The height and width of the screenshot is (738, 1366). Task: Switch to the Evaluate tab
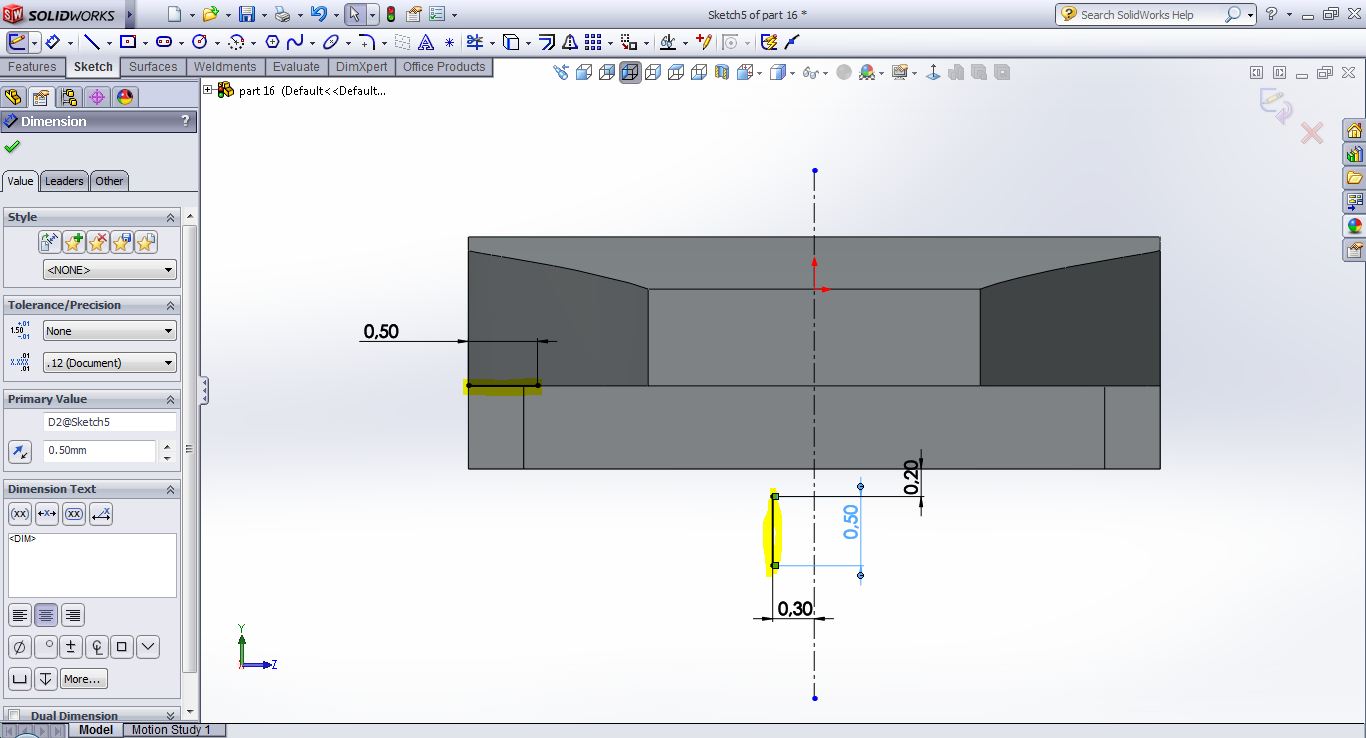pos(296,67)
